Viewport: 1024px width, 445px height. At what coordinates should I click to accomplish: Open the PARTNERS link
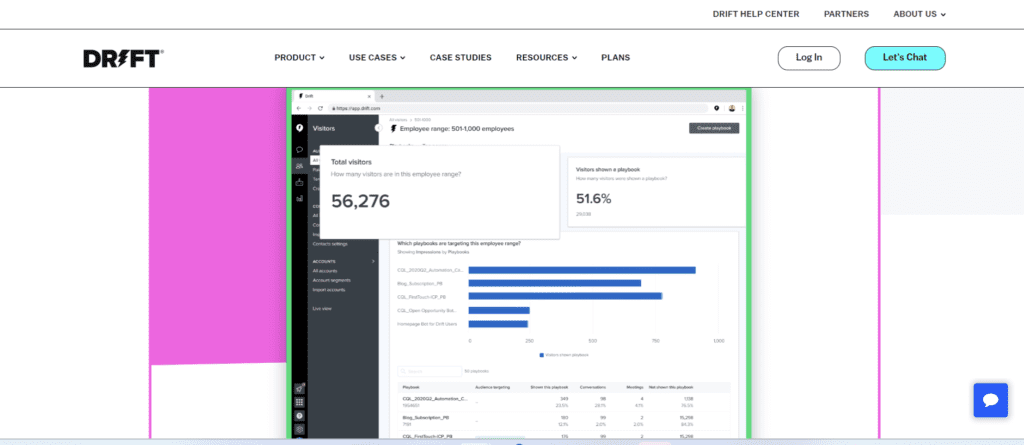click(x=846, y=14)
